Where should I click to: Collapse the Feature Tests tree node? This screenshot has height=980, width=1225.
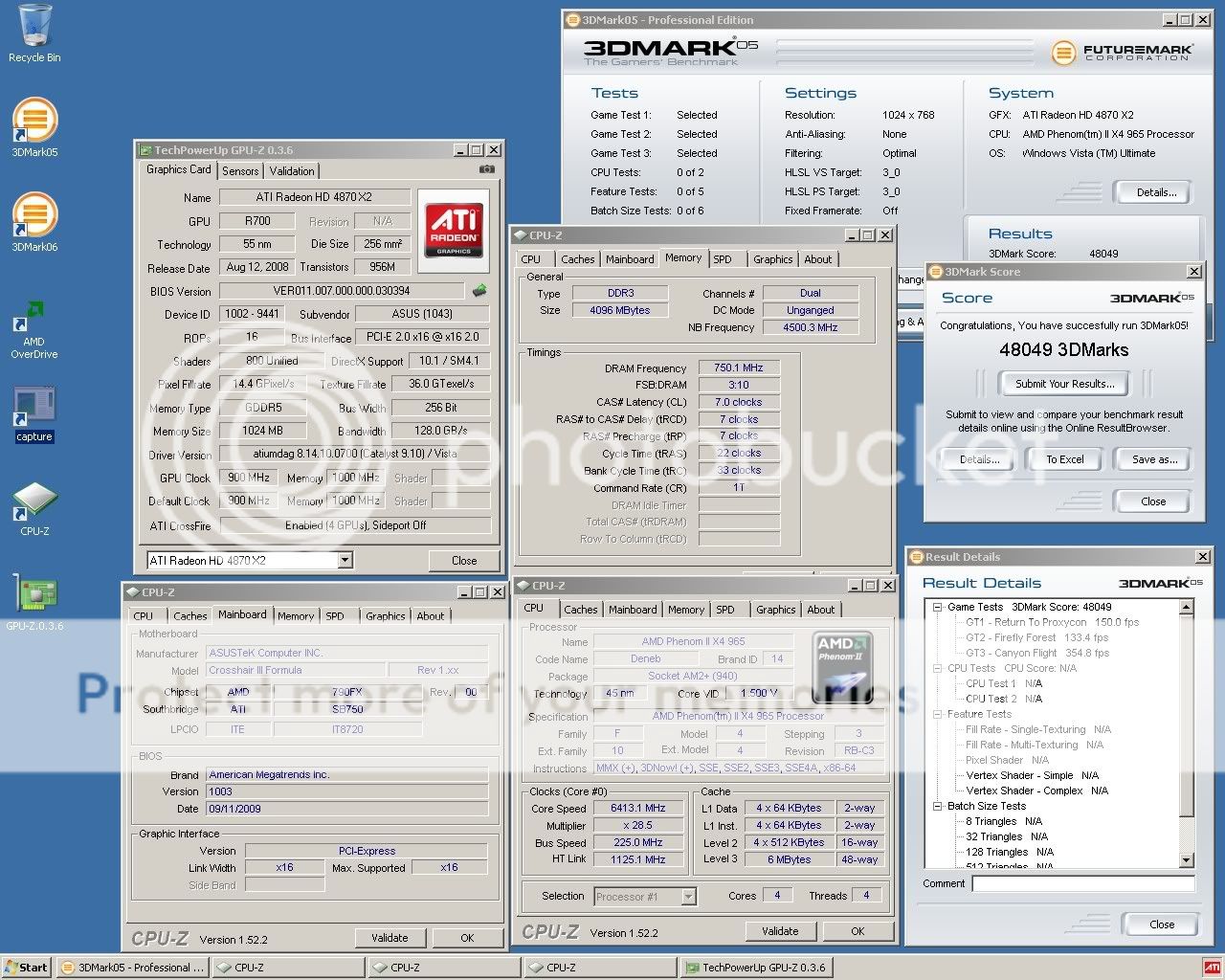(937, 714)
